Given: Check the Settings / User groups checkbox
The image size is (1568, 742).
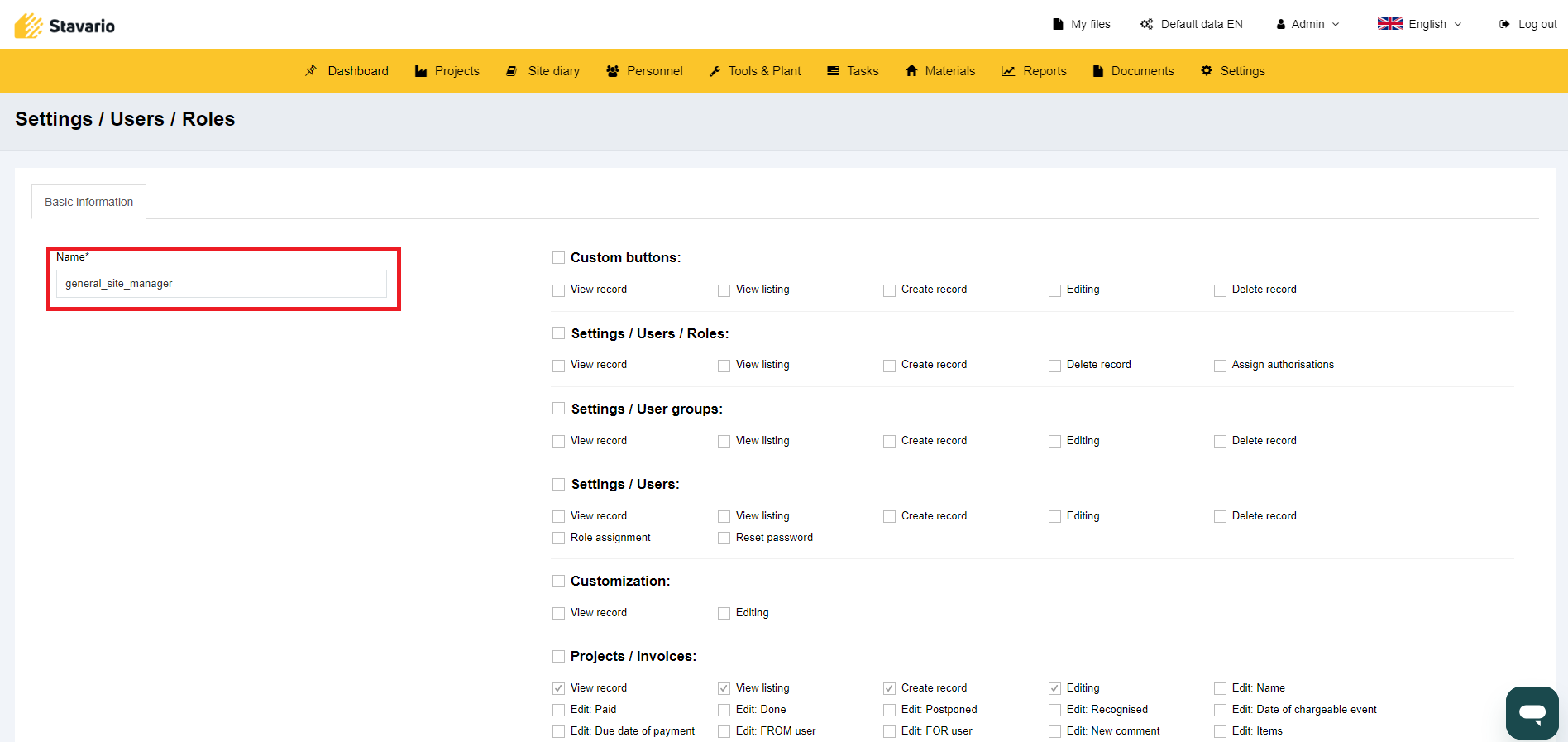Looking at the screenshot, I should pos(558,409).
